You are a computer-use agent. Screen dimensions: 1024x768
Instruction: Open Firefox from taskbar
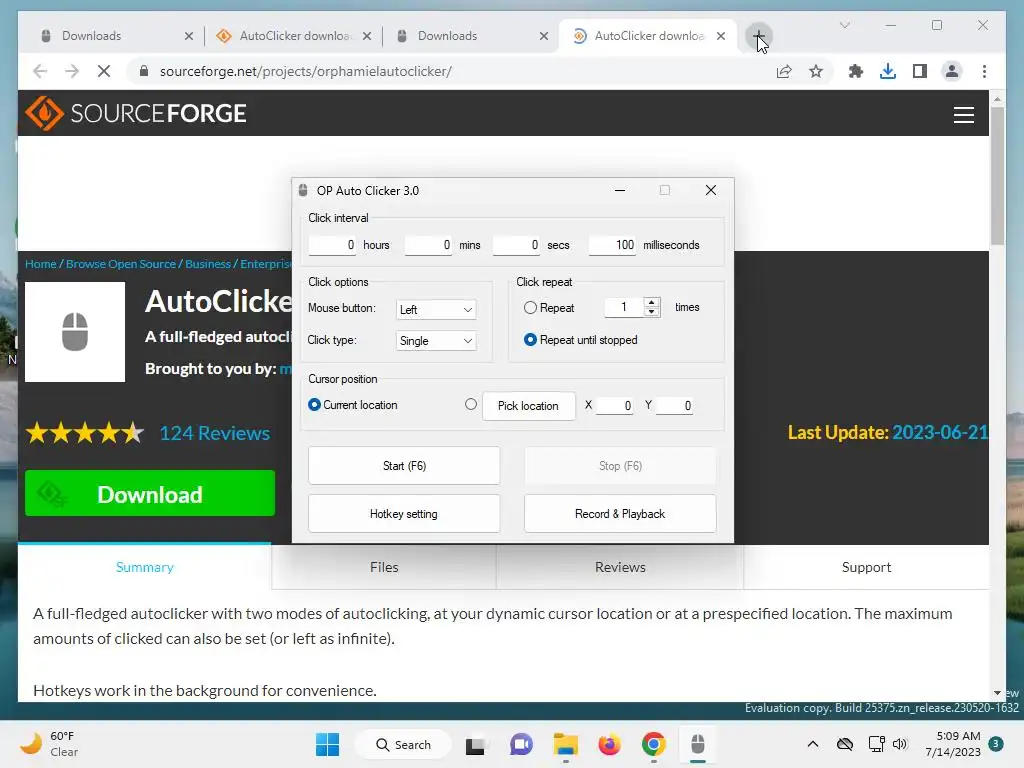(609, 744)
